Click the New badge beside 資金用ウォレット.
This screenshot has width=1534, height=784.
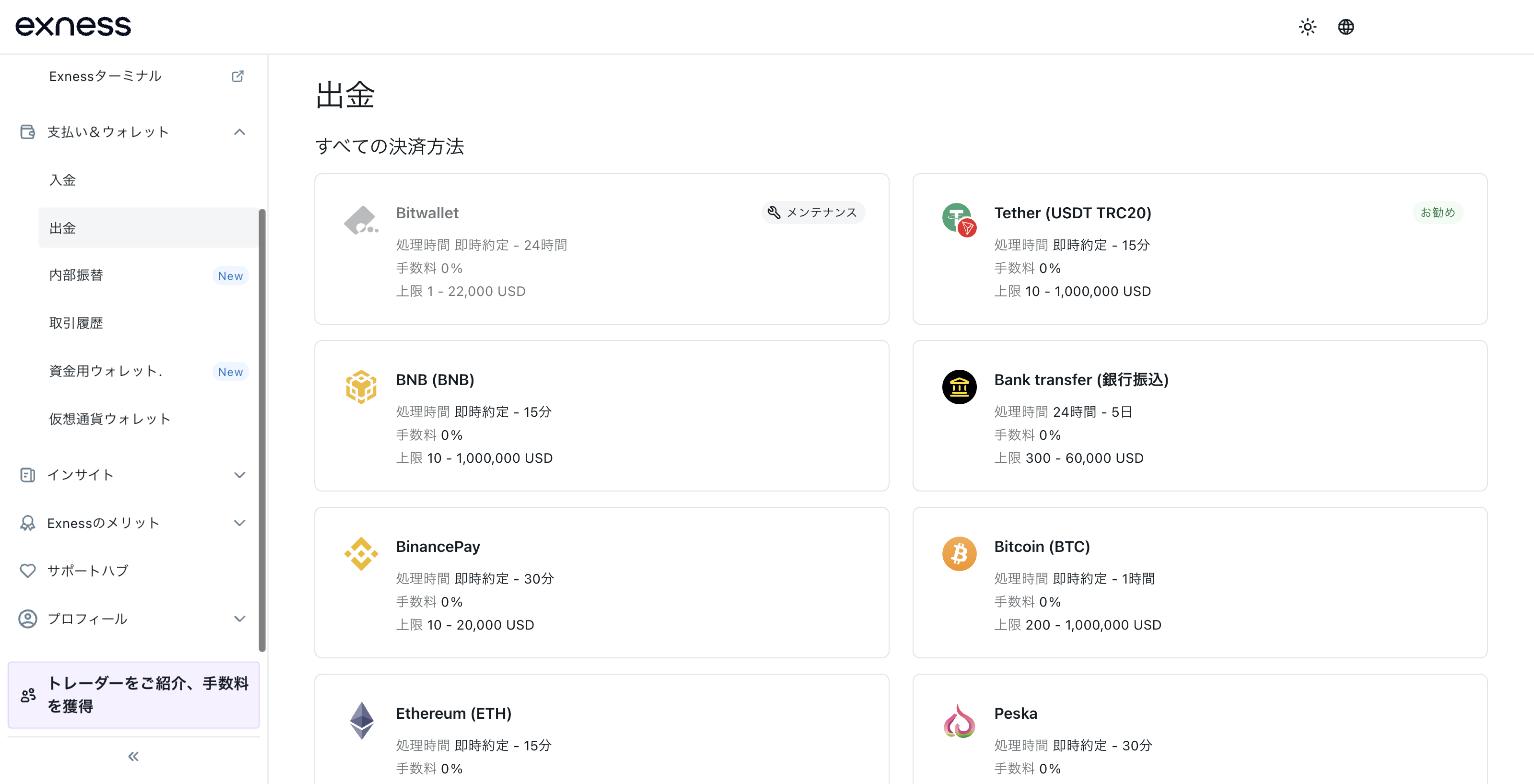point(231,372)
